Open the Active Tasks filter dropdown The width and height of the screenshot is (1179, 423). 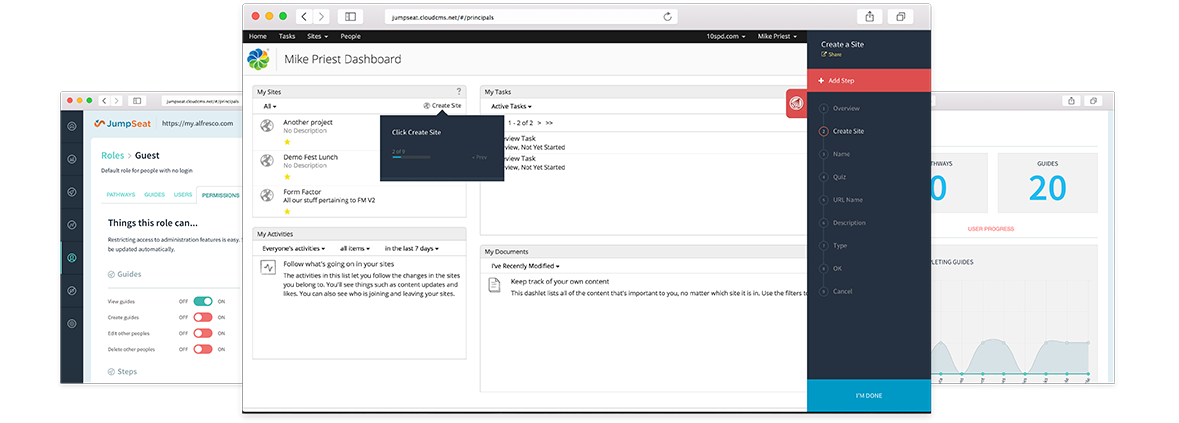(511, 106)
